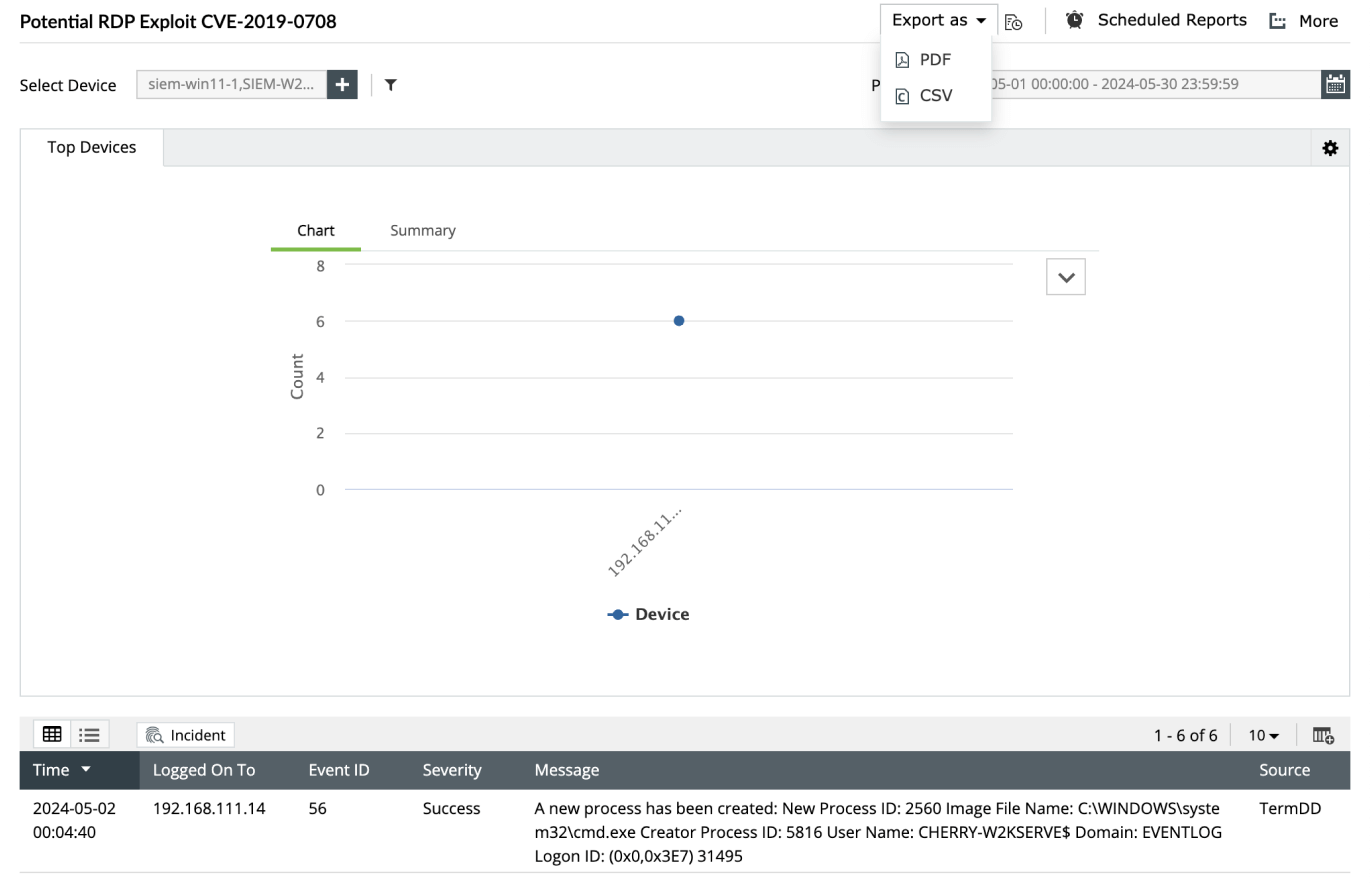Screen dimensions: 1370x885
Task: Toggle the Device legend below the chart
Action: [649, 614]
